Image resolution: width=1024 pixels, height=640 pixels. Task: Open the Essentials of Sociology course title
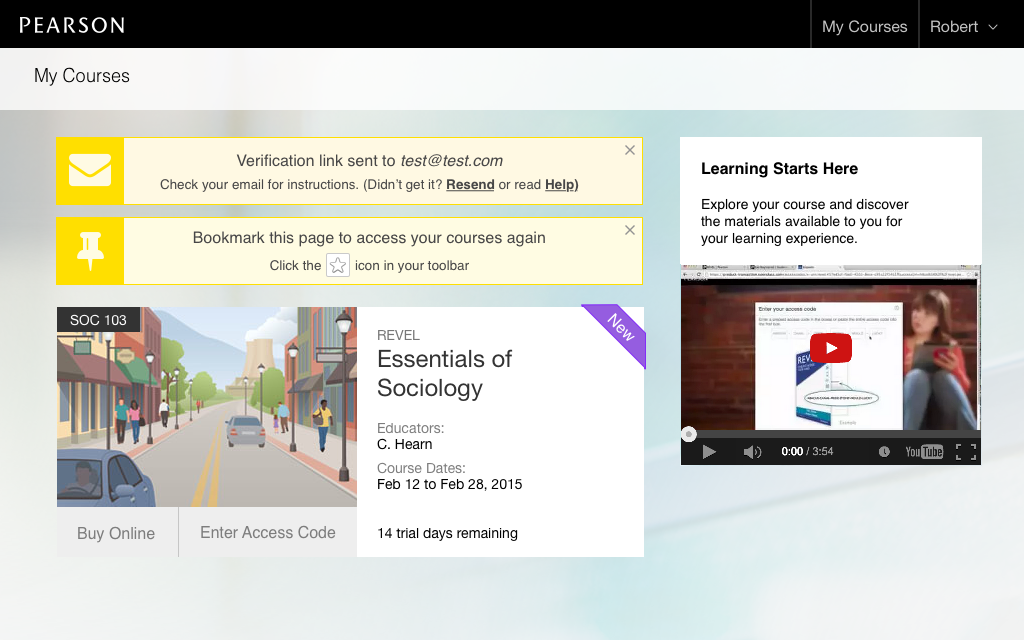point(445,374)
